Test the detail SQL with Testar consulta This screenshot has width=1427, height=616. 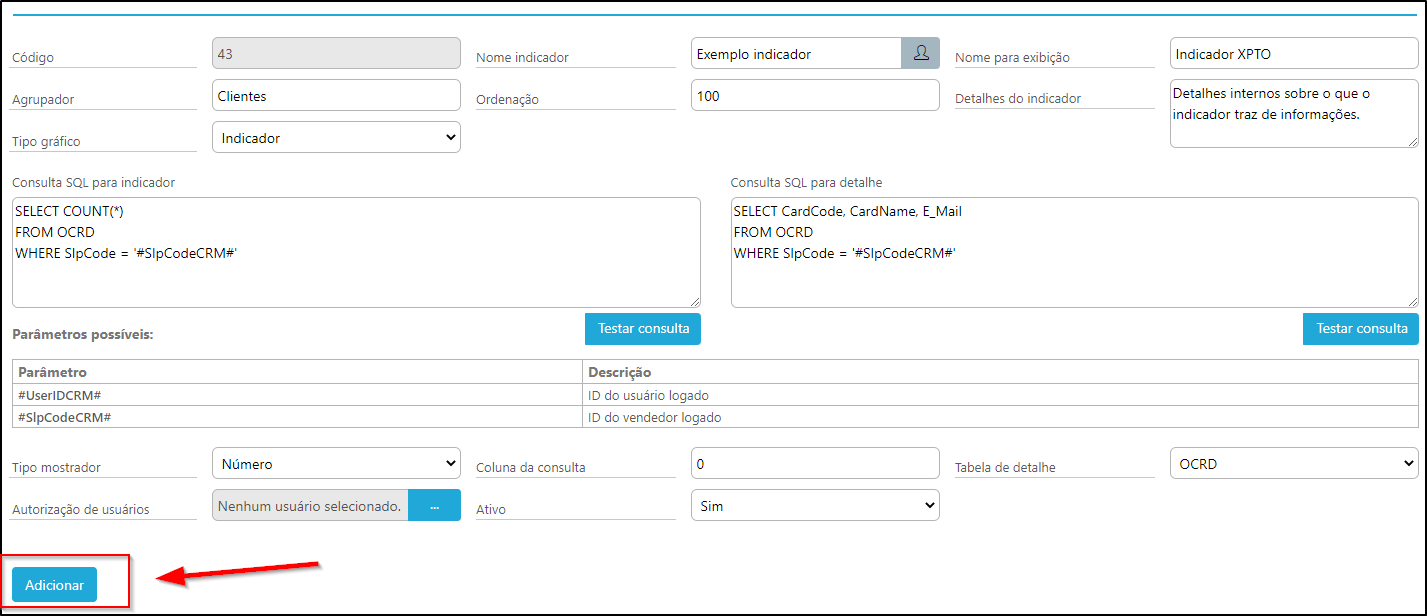[x=1361, y=329]
